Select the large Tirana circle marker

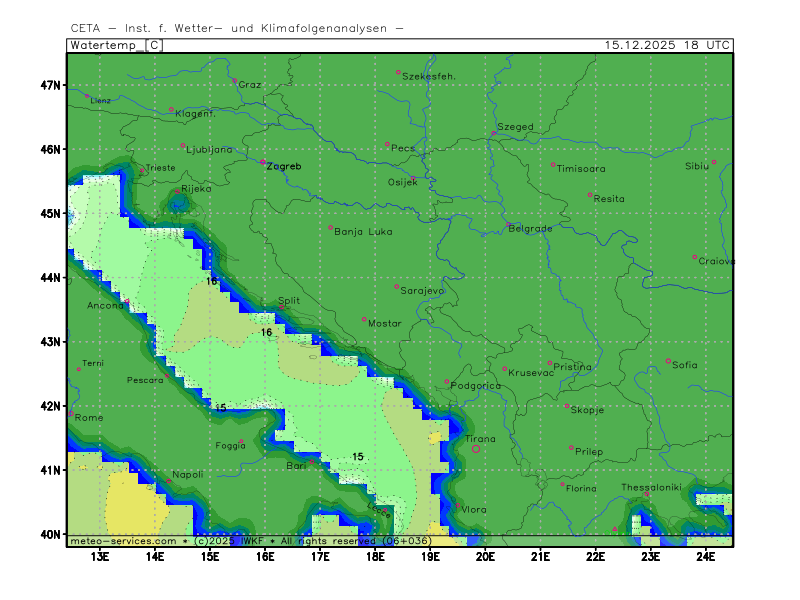click(476, 449)
